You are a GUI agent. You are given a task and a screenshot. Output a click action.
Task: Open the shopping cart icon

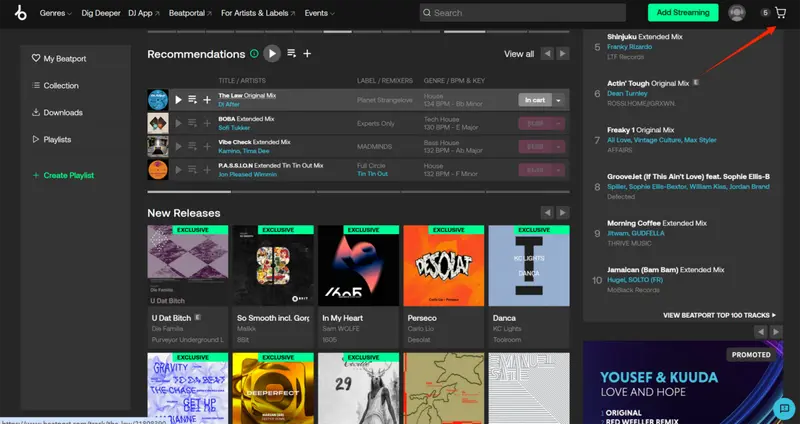point(780,13)
